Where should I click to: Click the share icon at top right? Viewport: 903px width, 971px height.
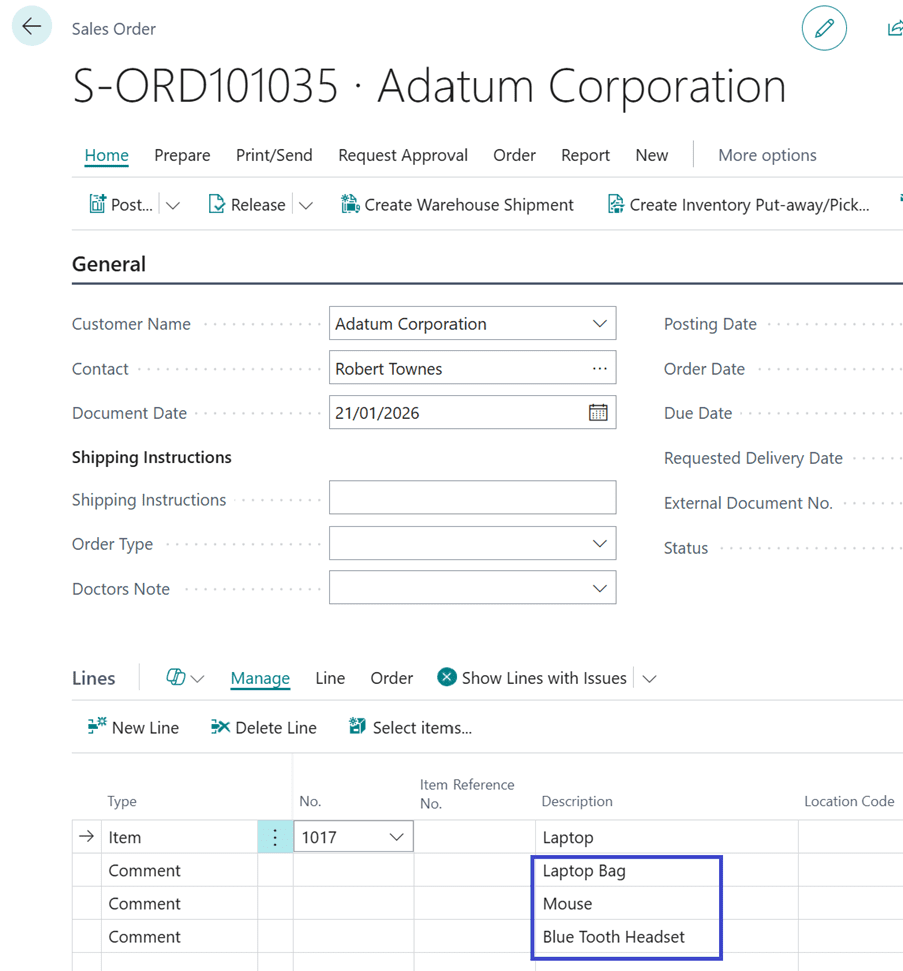coord(895,29)
